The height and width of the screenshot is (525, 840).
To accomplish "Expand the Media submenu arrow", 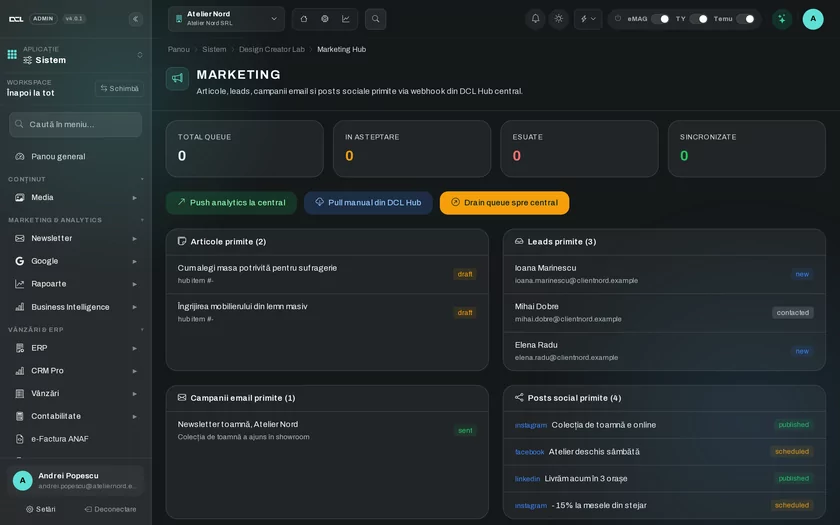I will pyautogui.click(x=134, y=198).
